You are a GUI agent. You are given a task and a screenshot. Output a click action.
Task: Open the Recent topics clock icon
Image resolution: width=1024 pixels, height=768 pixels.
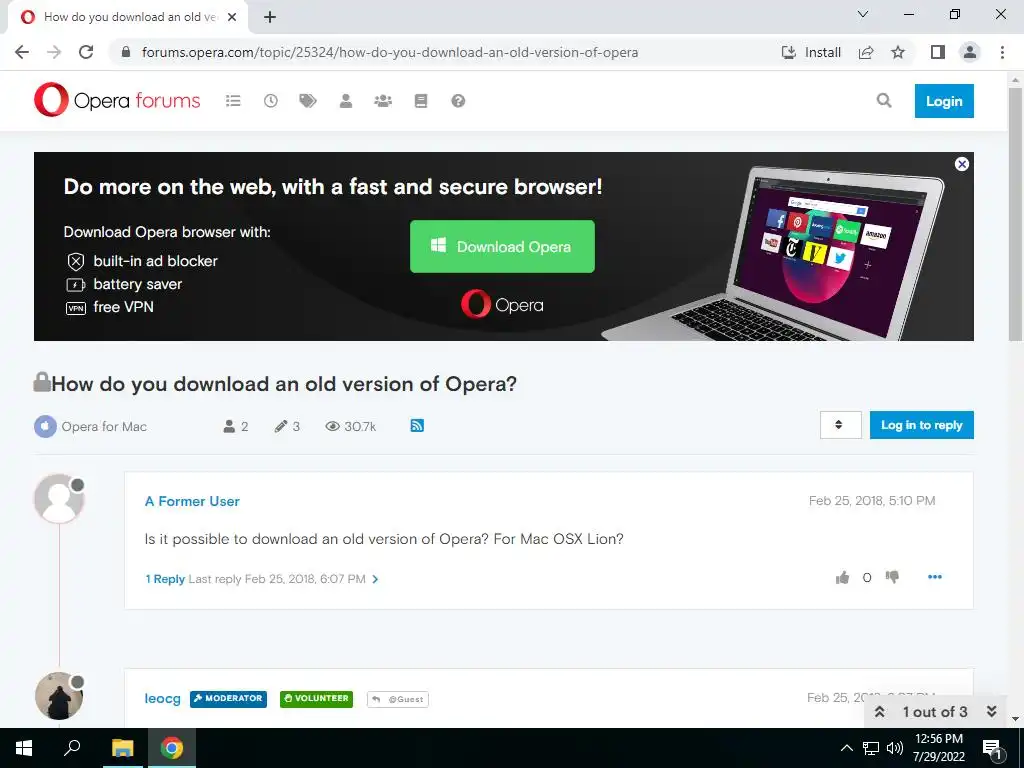coord(270,101)
